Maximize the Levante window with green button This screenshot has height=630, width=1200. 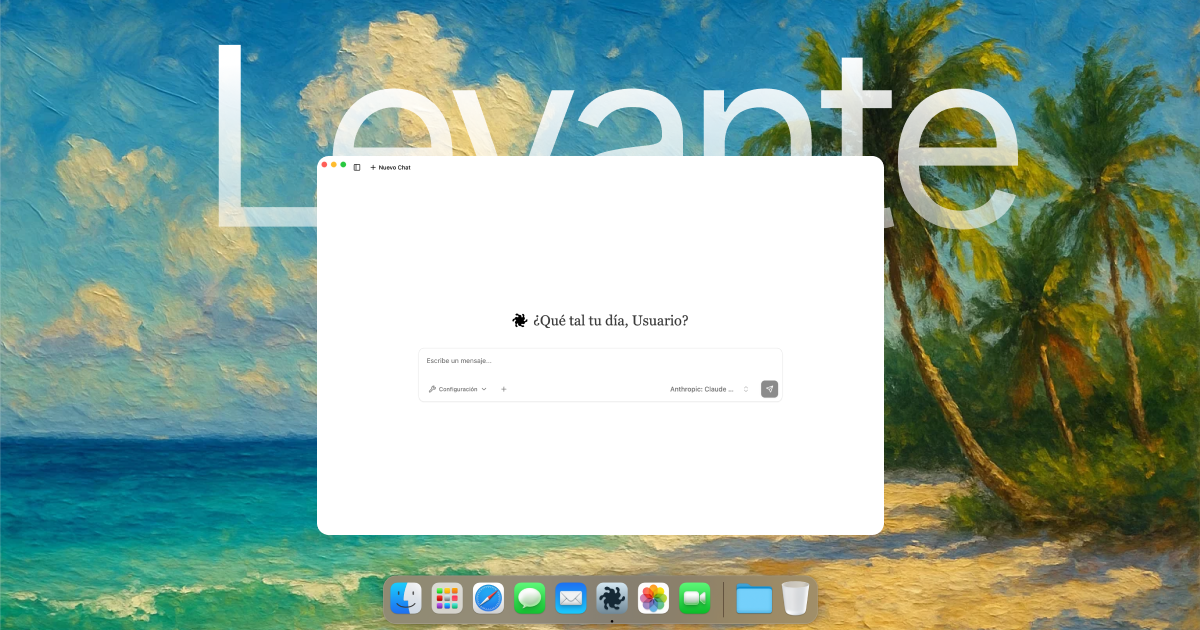(x=343, y=164)
